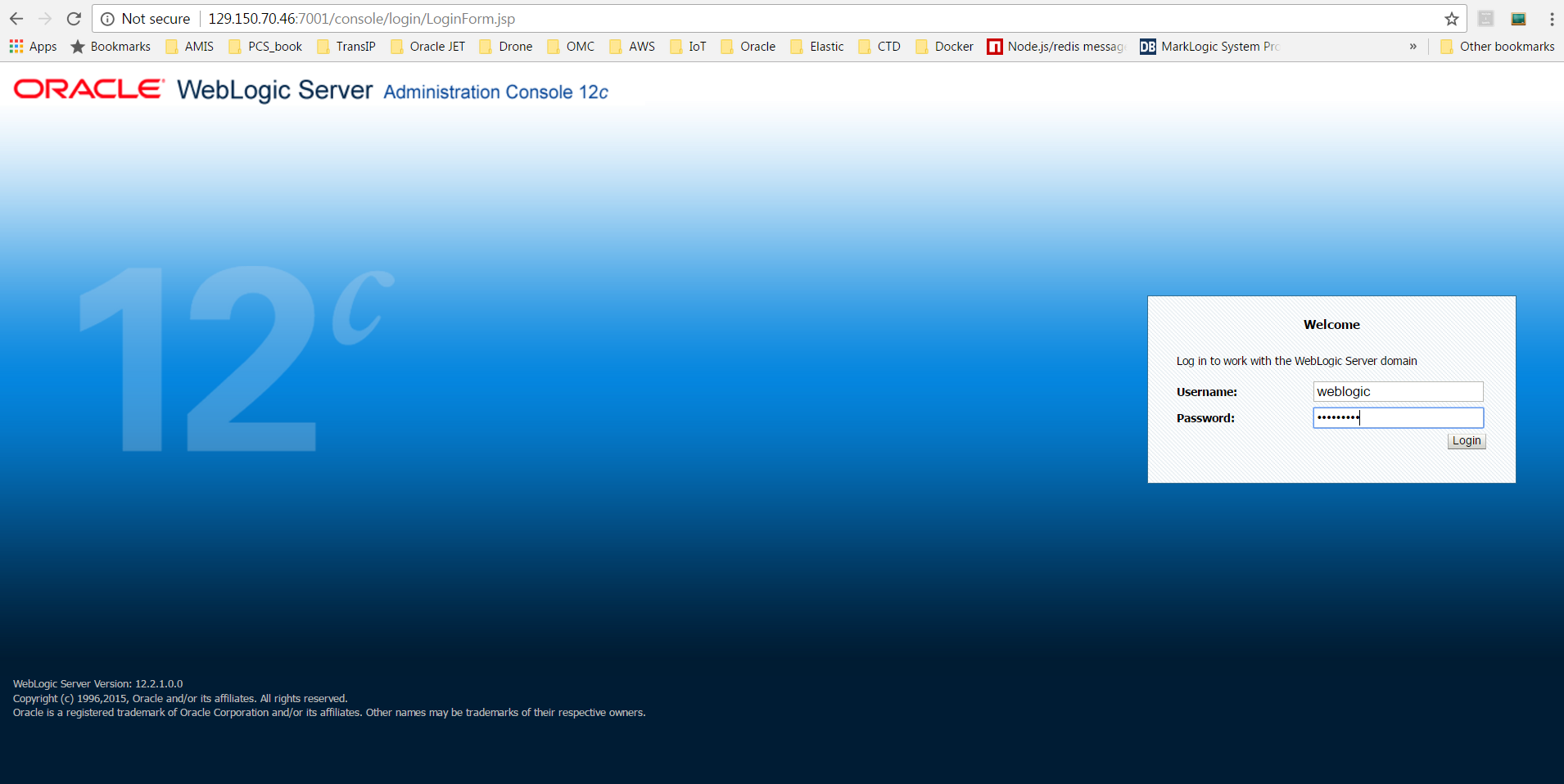Image resolution: width=1564 pixels, height=784 pixels.
Task: Click the browser back arrow
Action: pyautogui.click(x=16, y=19)
